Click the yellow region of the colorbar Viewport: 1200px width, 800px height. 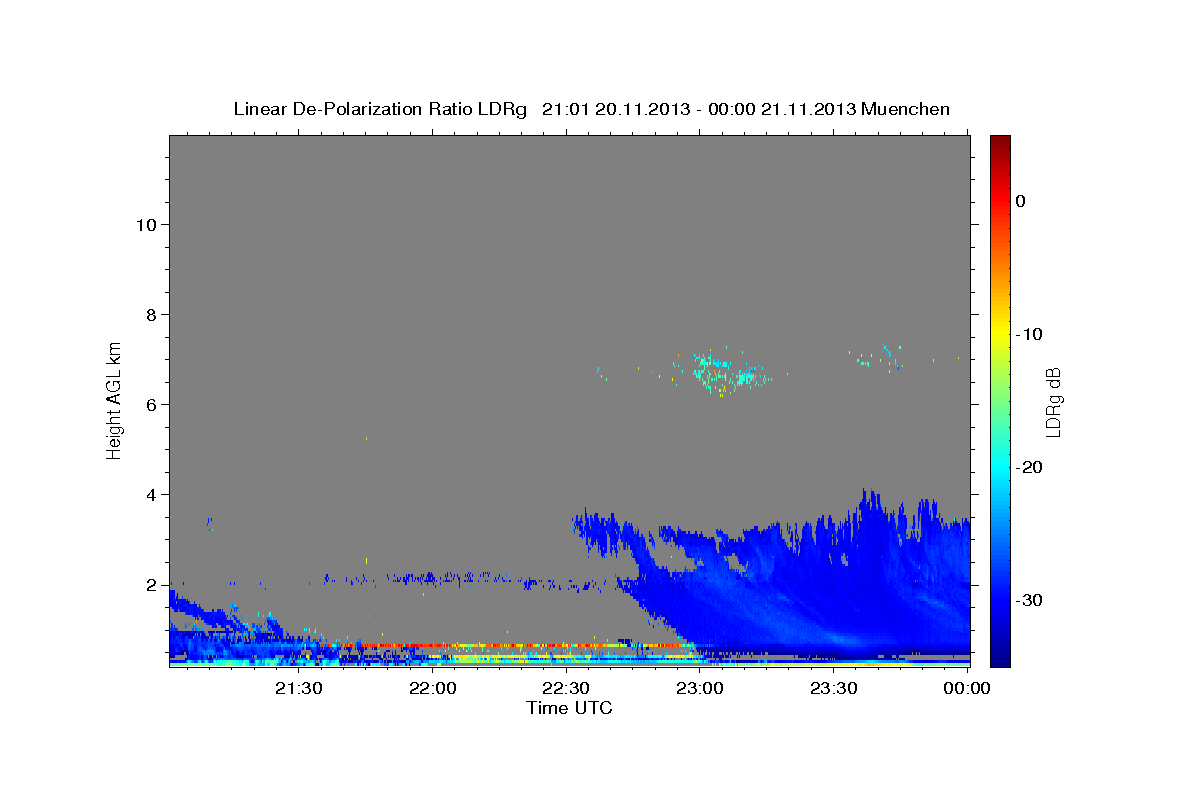tap(1000, 334)
